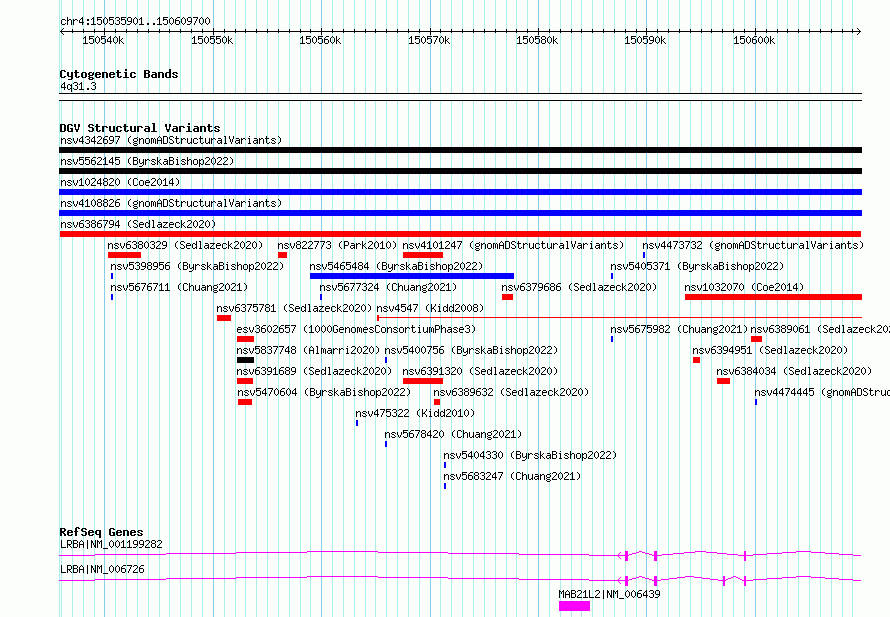Click the DGV Structural Variants track title
The image size is (890, 617).
pos(140,128)
